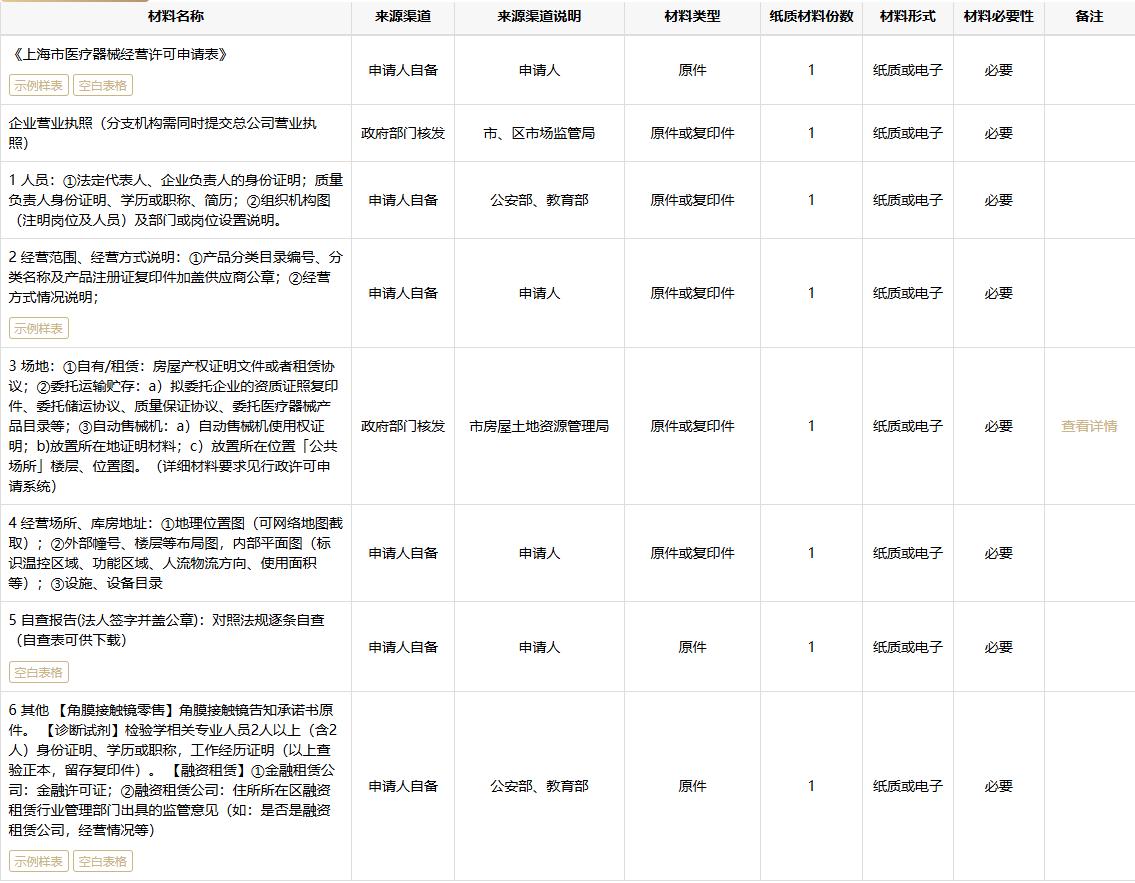Click copies count 1 in 5 自查报告 row
Screen dimensions: 1135x883
(x=811, y=647)
